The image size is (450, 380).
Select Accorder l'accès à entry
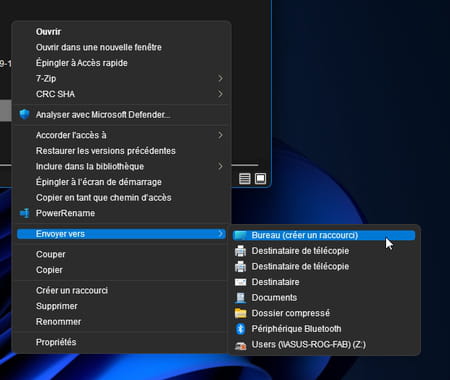click(122, 135)
